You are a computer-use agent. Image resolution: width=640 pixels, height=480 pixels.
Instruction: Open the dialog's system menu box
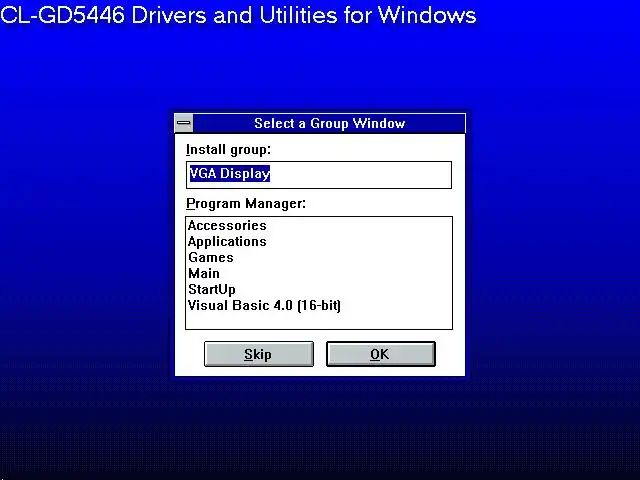point(184,123)
